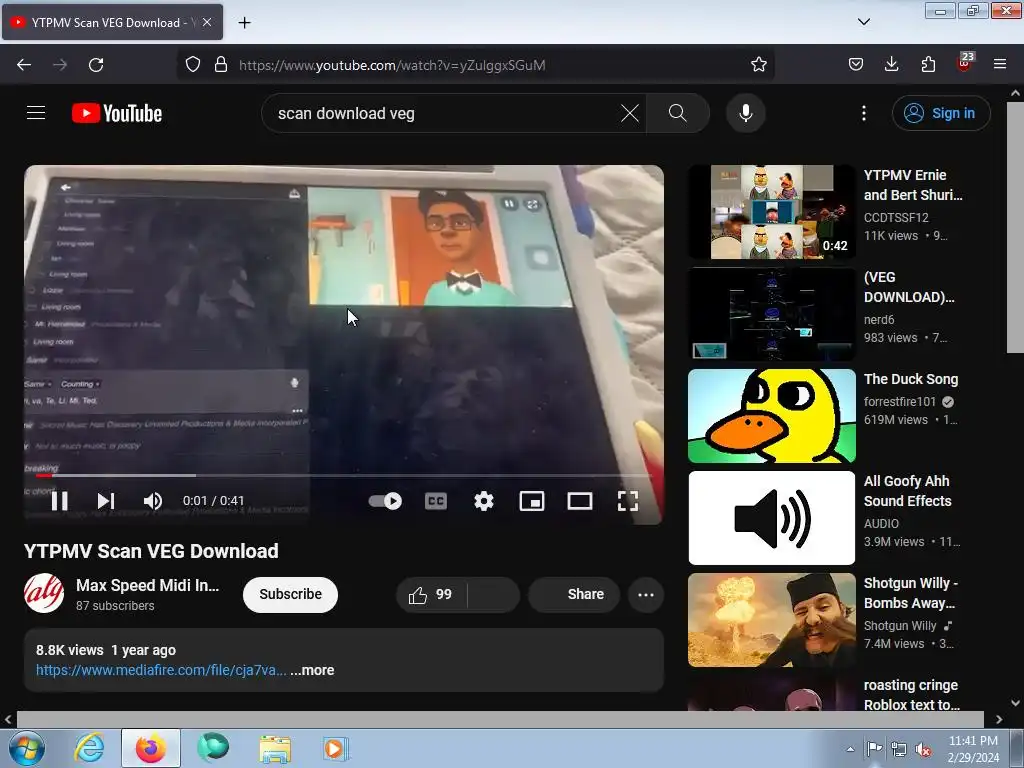Enter full screen video mode
Viewport: 1024px width, 768px height.
(x=628, y=501)
